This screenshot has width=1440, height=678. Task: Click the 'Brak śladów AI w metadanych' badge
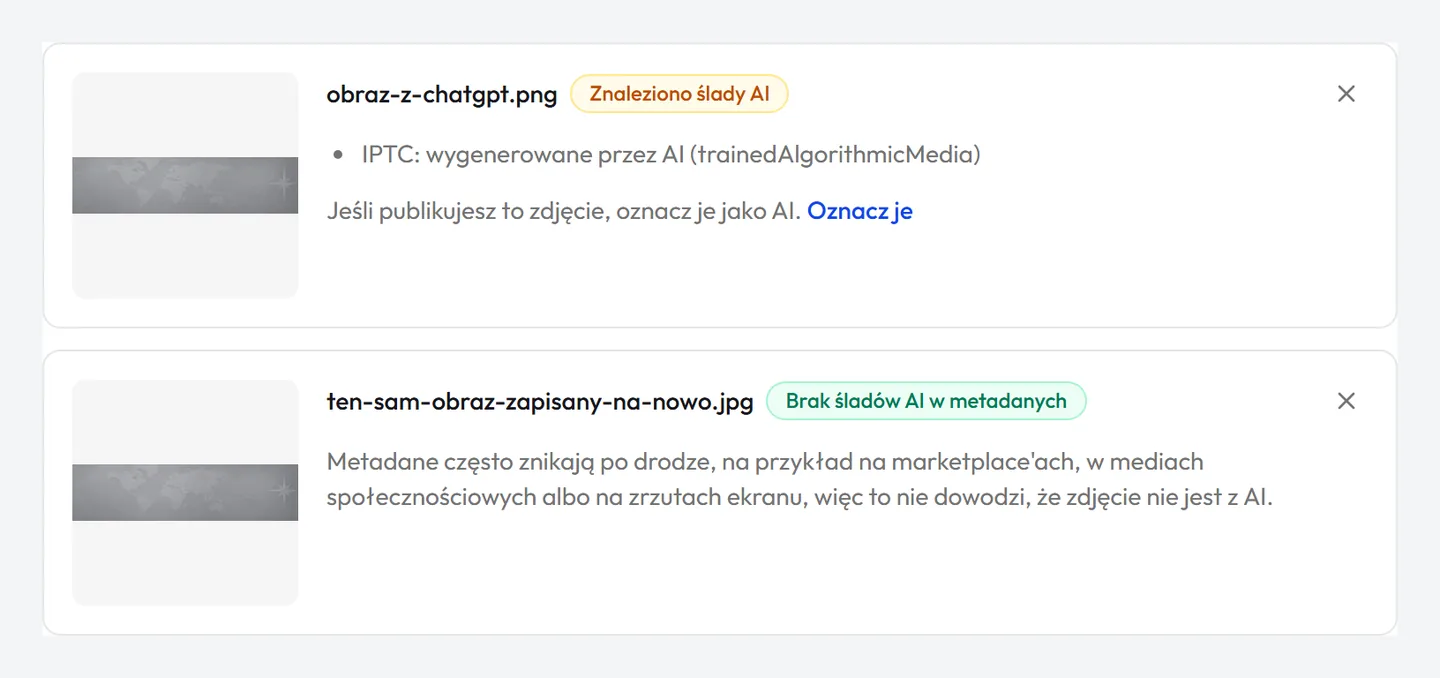coord(926,401)
